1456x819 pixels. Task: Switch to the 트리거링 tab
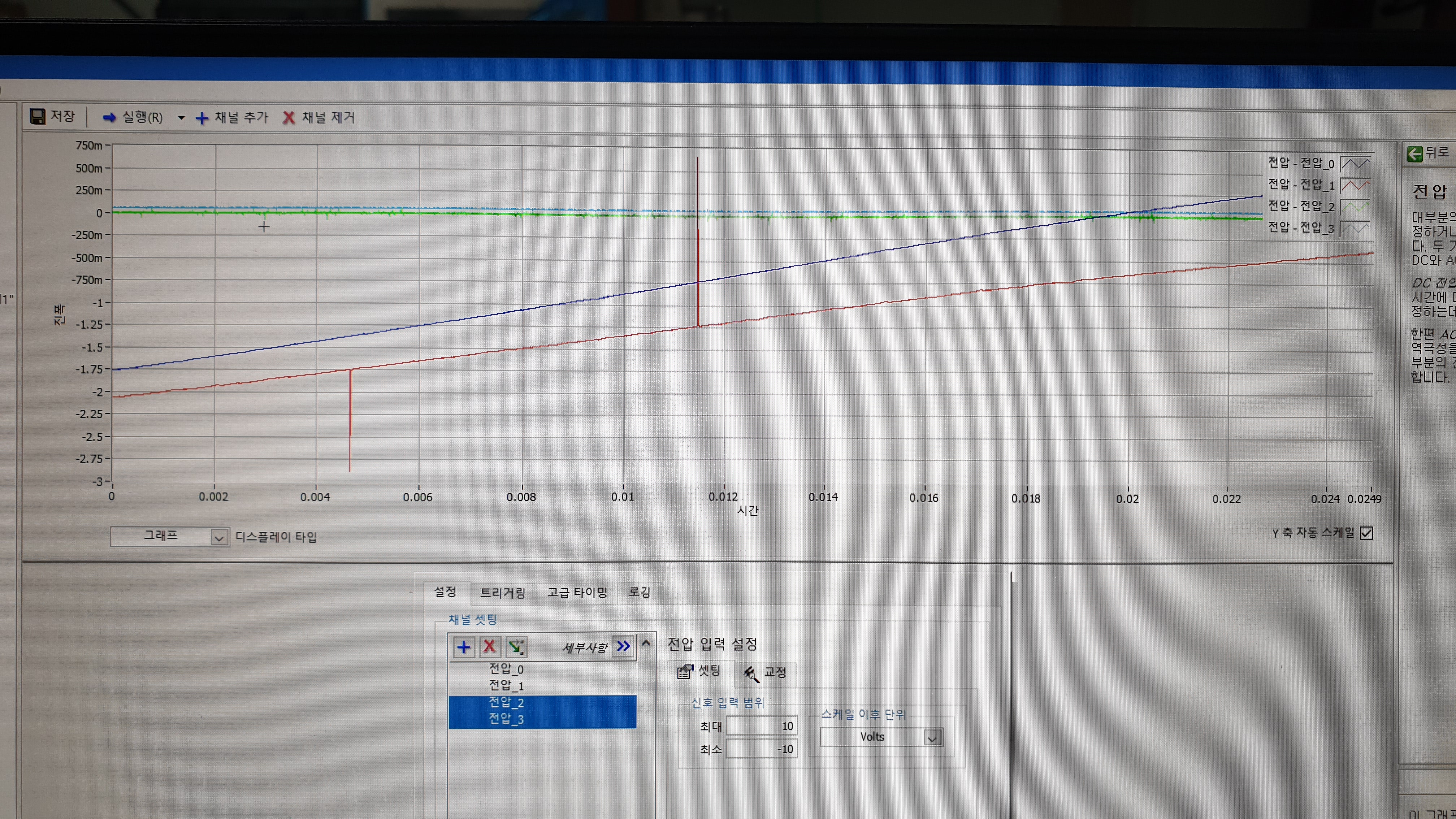[x=502, y=592]
